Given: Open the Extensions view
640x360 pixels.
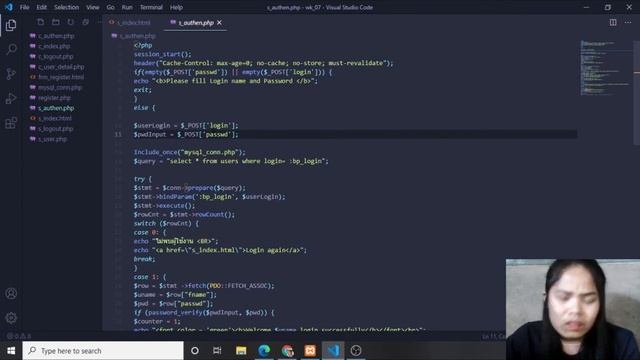Looking at the screenshot, I should click(11, 122).
